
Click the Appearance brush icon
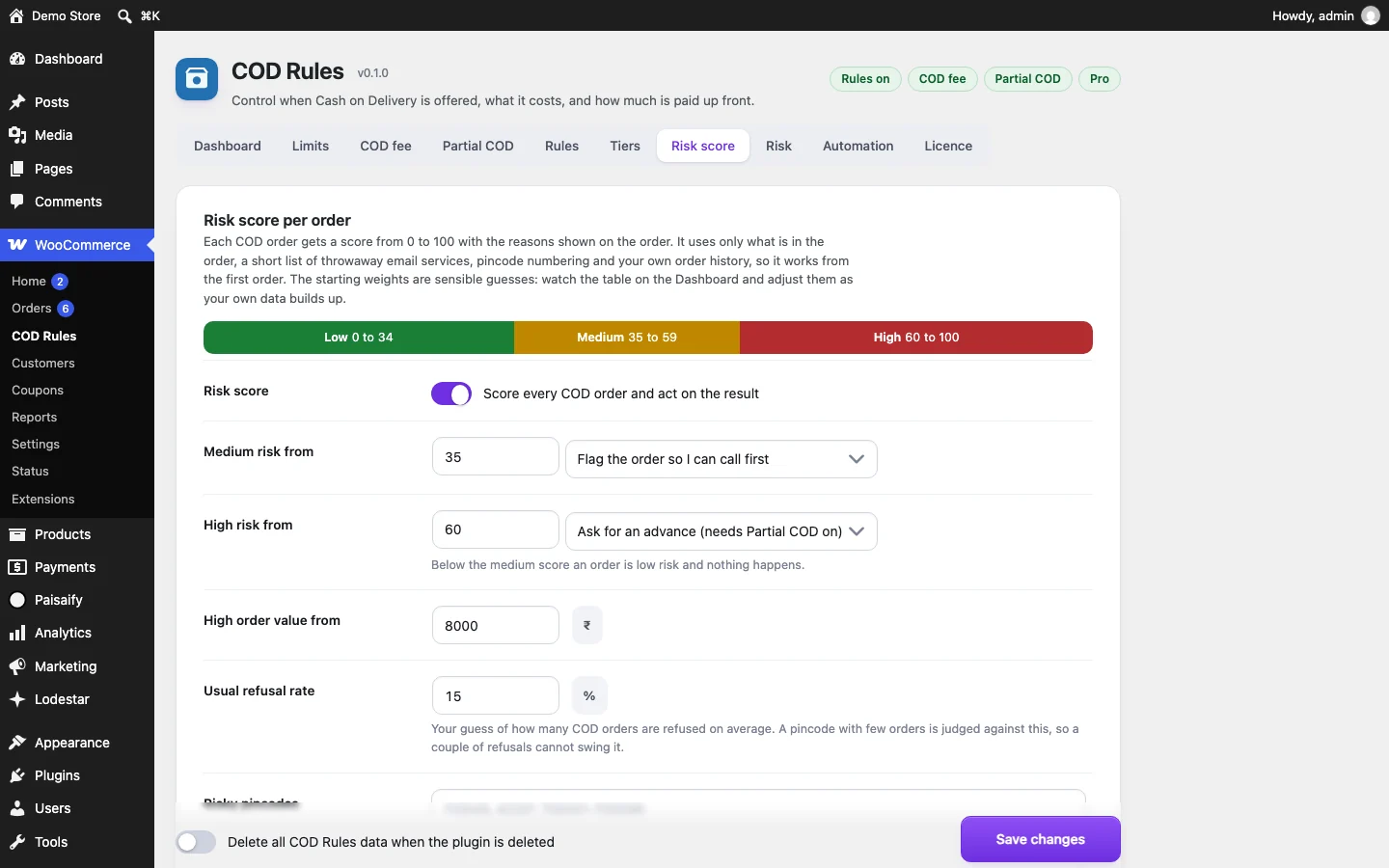17,743
